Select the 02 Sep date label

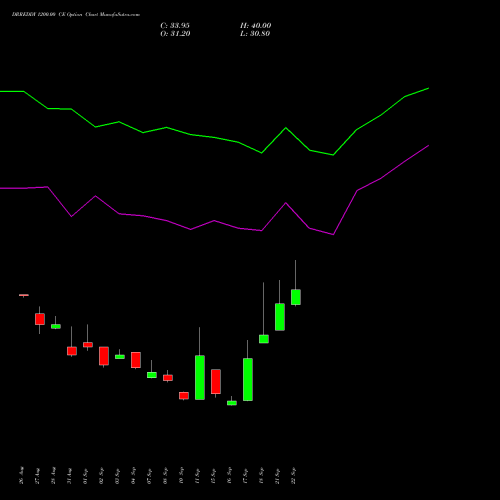pyautogui.click(x=102, y=476)
